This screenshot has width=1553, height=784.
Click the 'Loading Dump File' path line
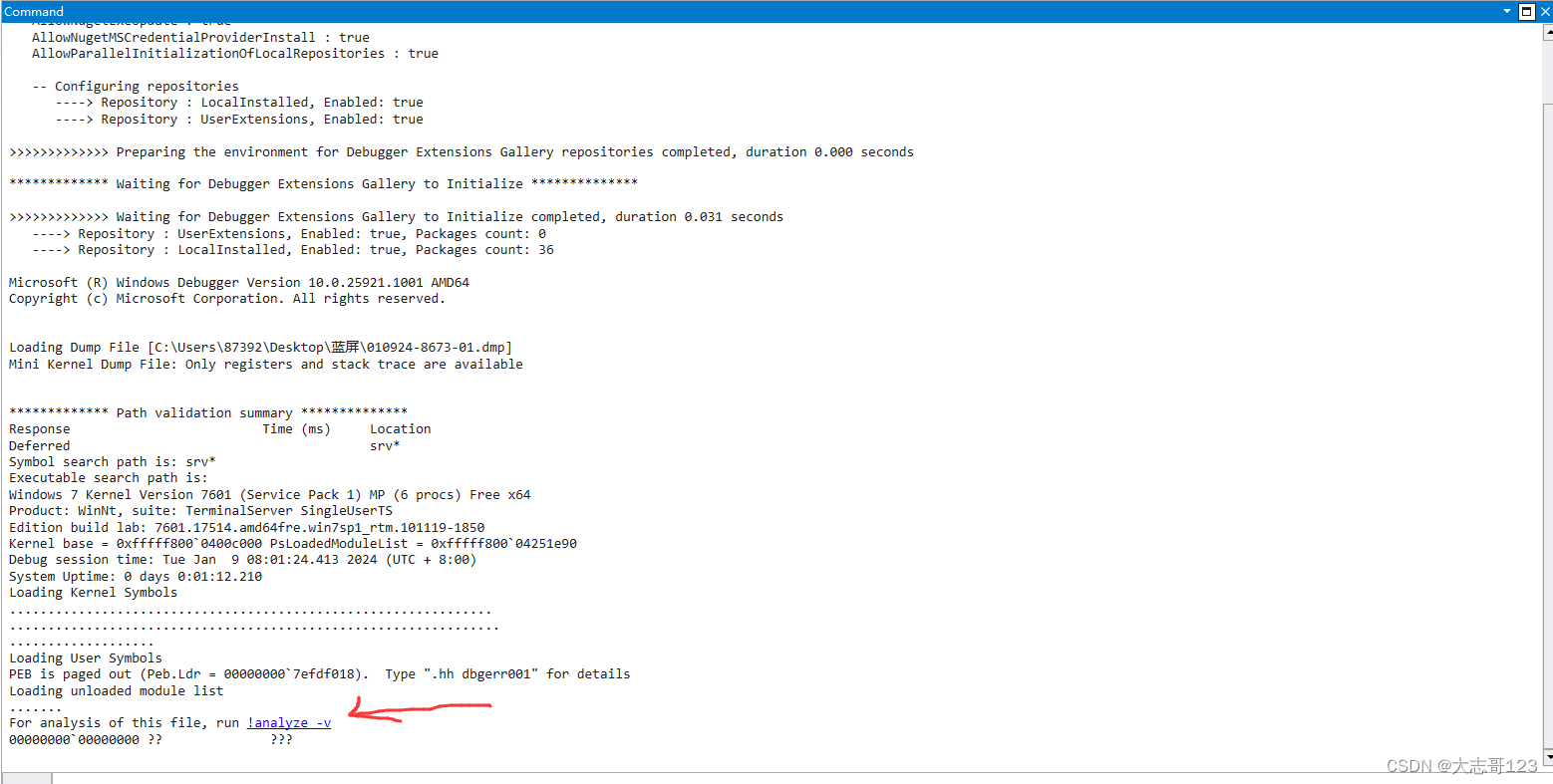[x=260, y=348]
